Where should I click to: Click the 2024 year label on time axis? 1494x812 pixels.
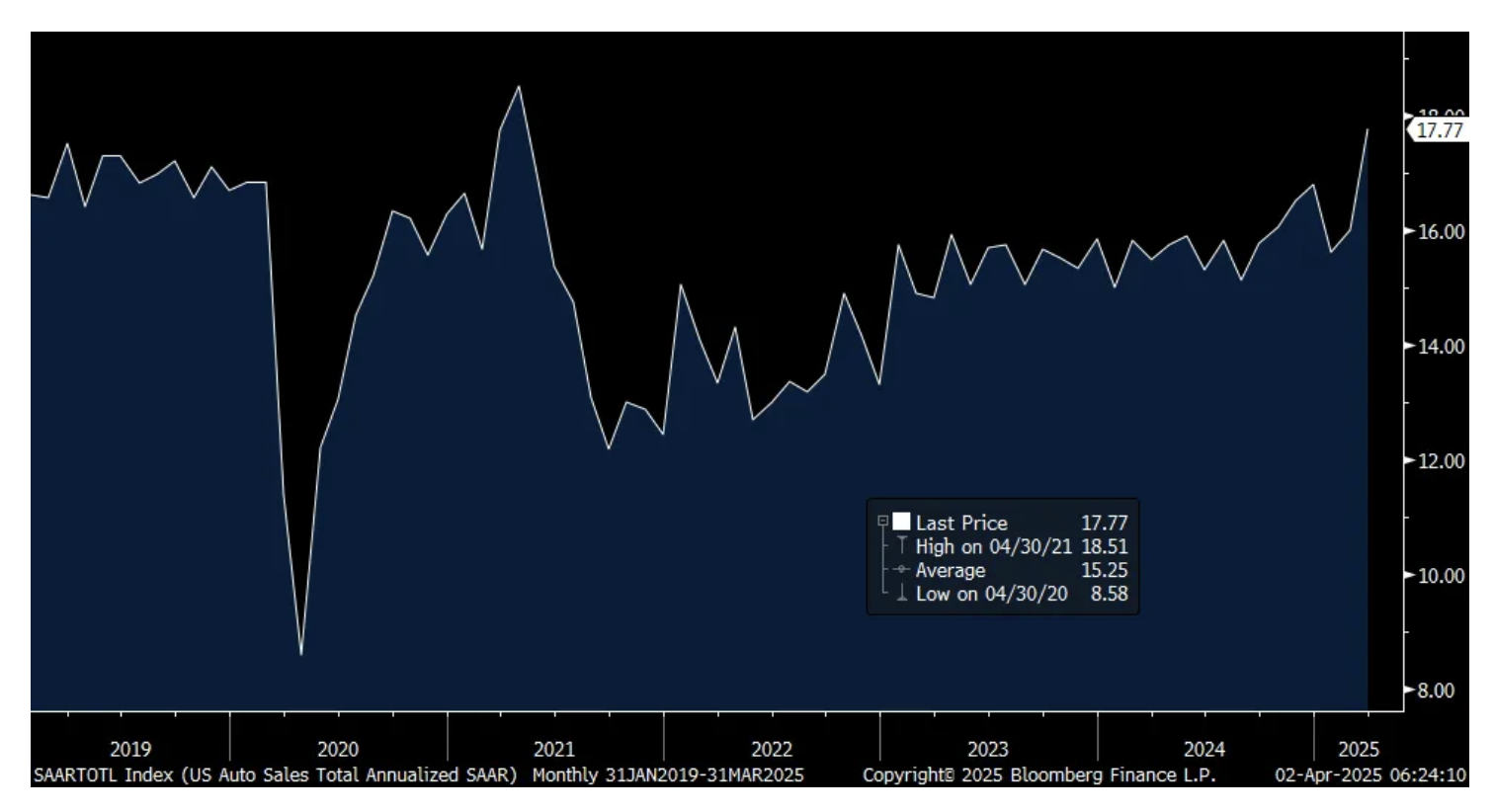(x=1203, y=750)
